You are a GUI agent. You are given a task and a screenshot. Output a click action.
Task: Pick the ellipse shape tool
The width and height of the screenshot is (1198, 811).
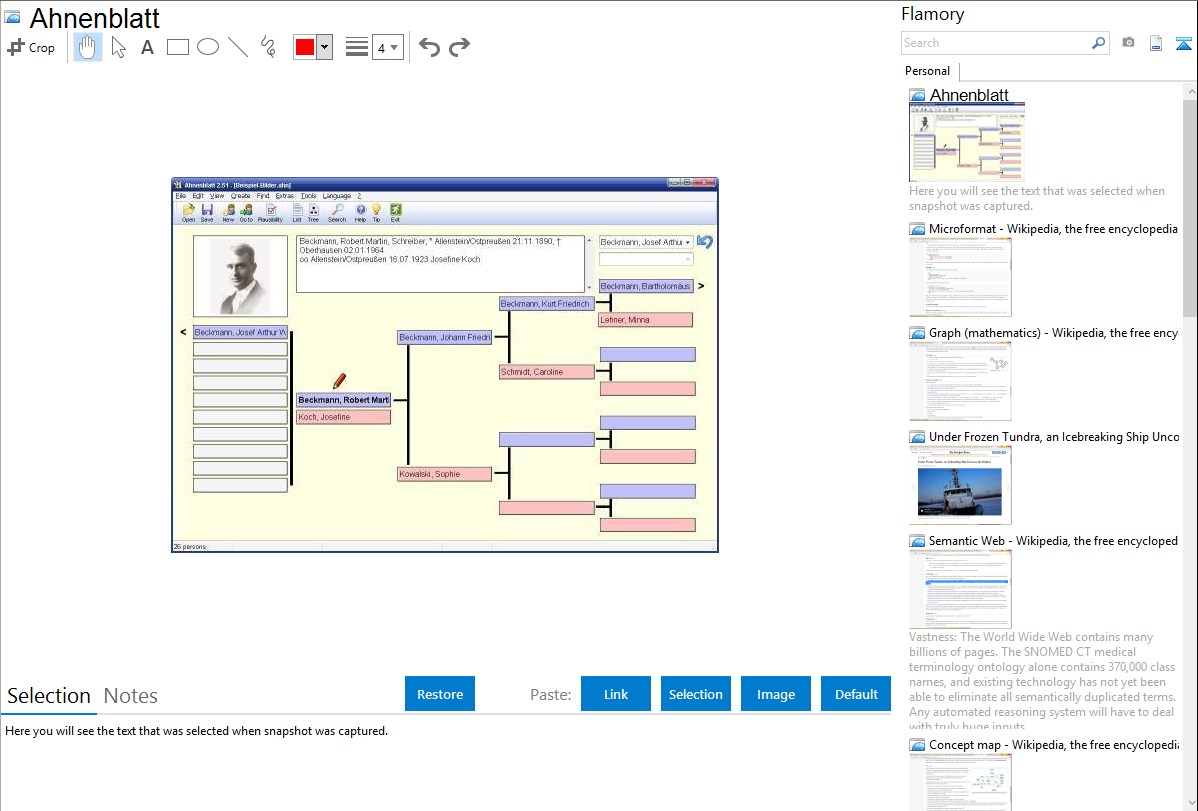[x=207, y=47]
